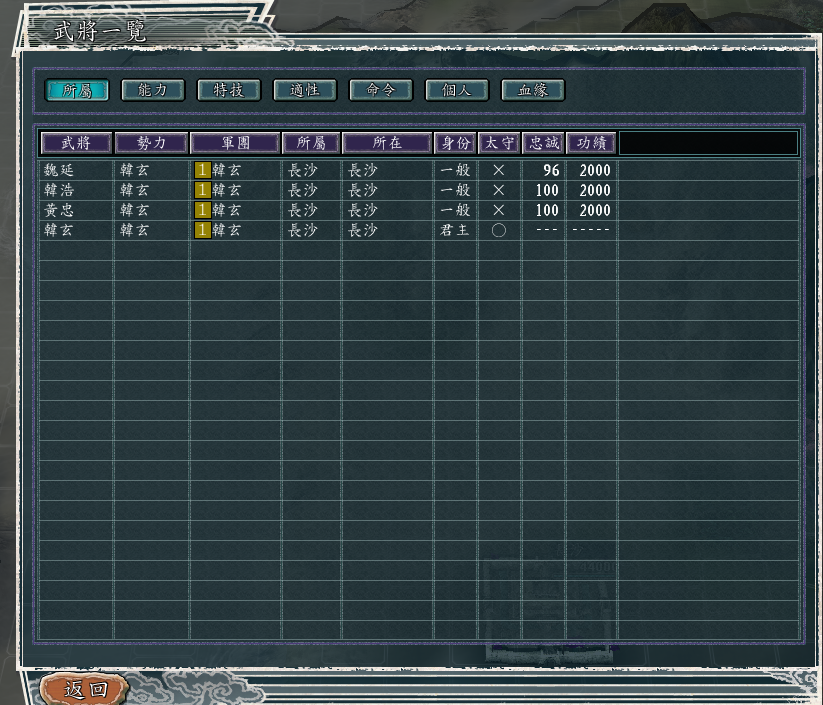Sort by 忠誠 column header

coord(543,143)
